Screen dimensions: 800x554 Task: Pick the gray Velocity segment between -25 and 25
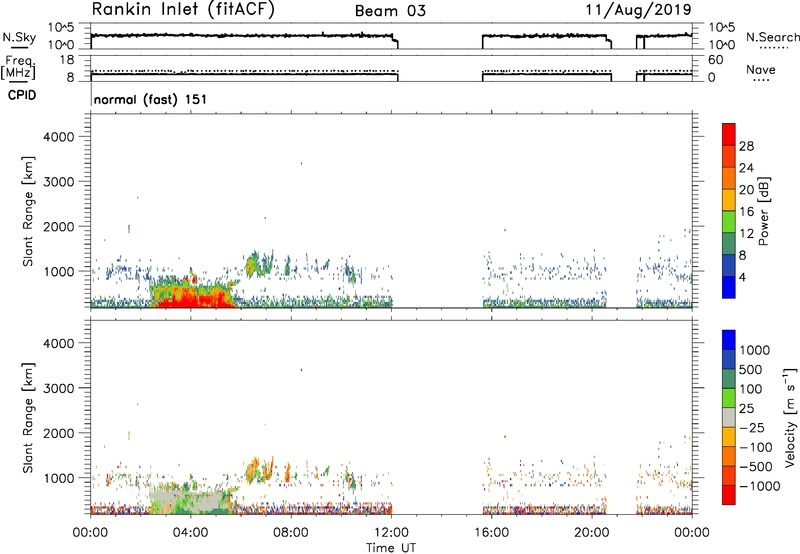729,417
